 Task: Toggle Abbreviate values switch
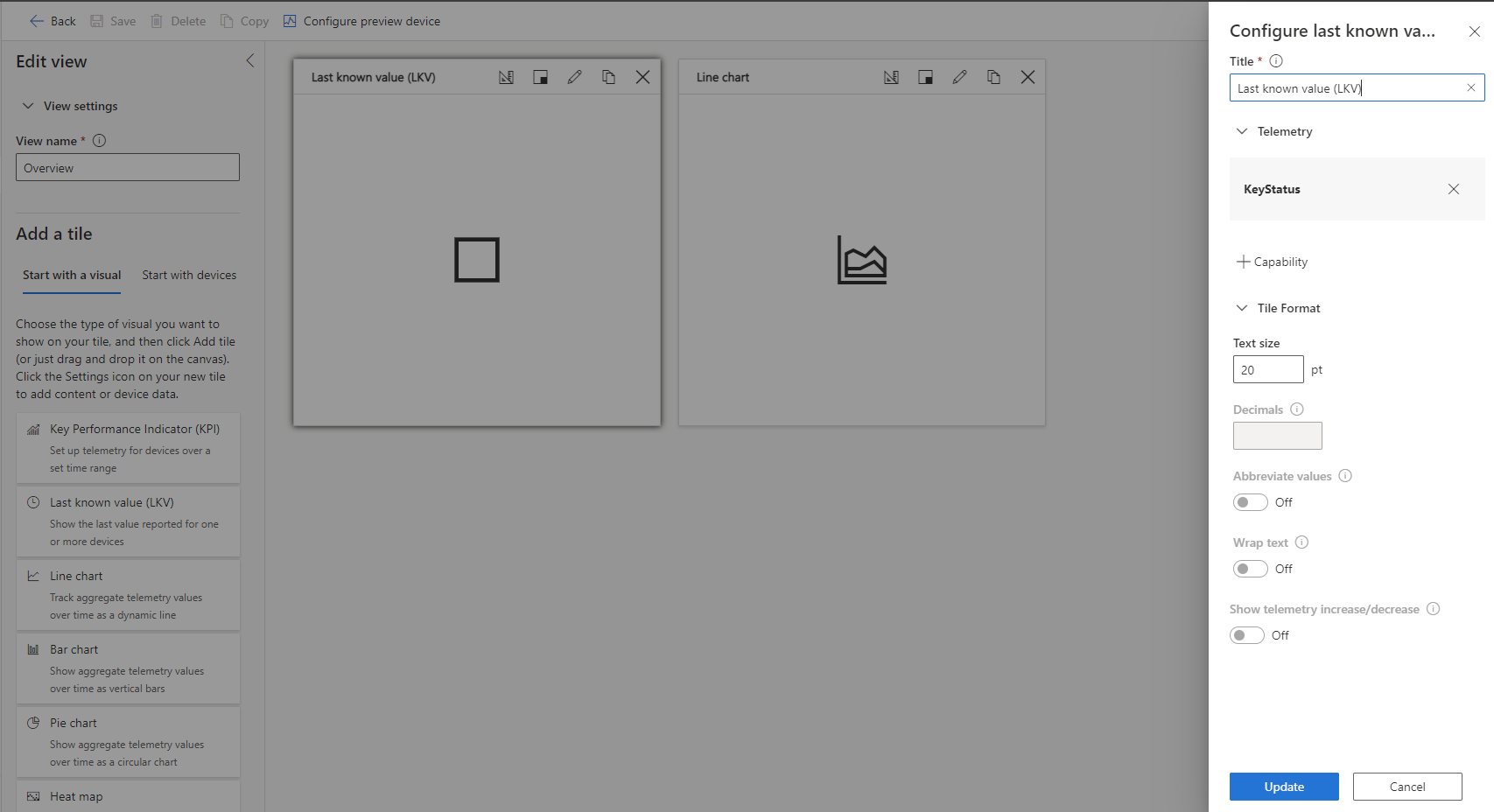[x=1250, y=502]
